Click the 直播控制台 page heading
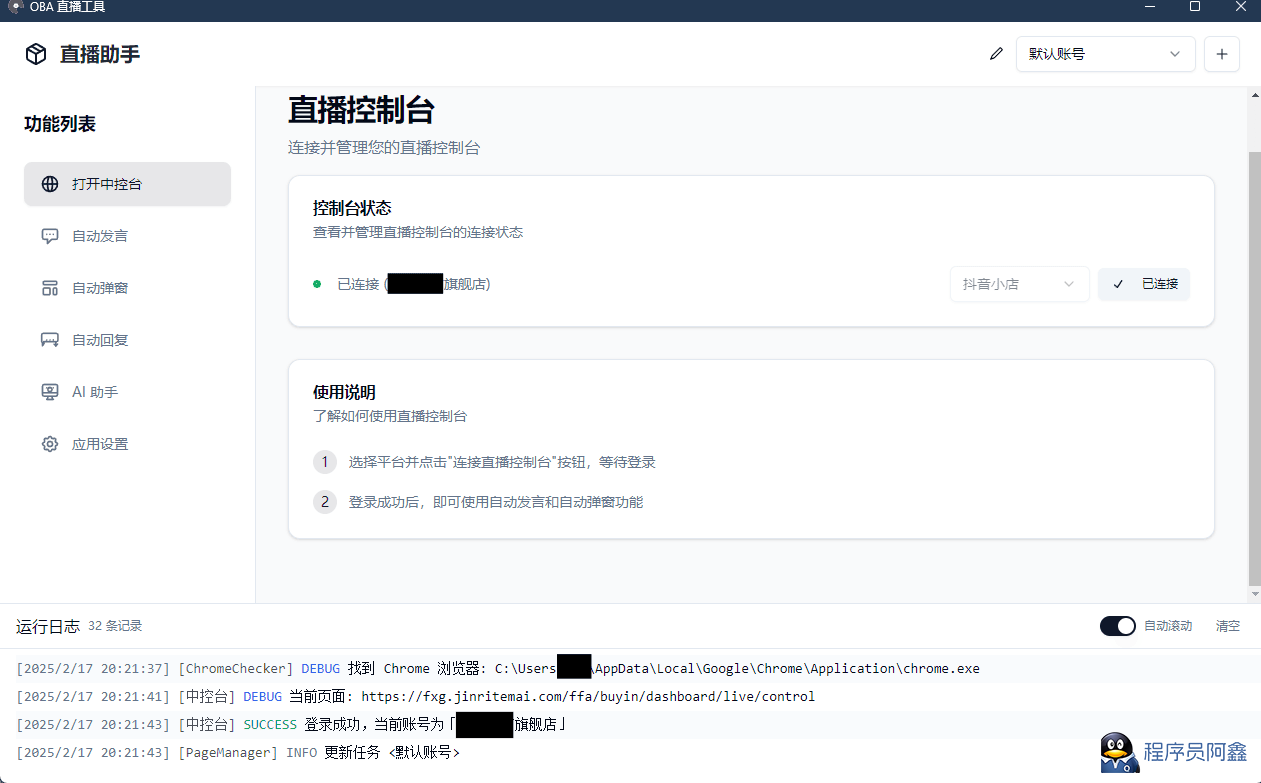This screenshot has width=1261, height=783. pyautogui.click(x=361, y=109)
